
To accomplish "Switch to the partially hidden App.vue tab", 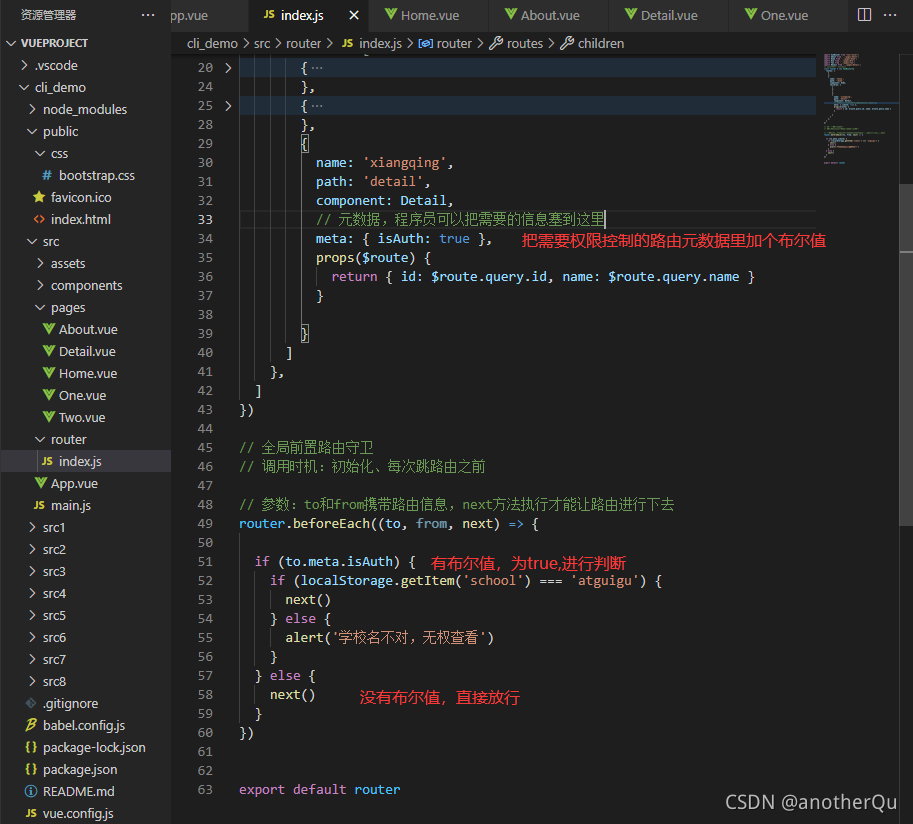I will tap(209, 16).
